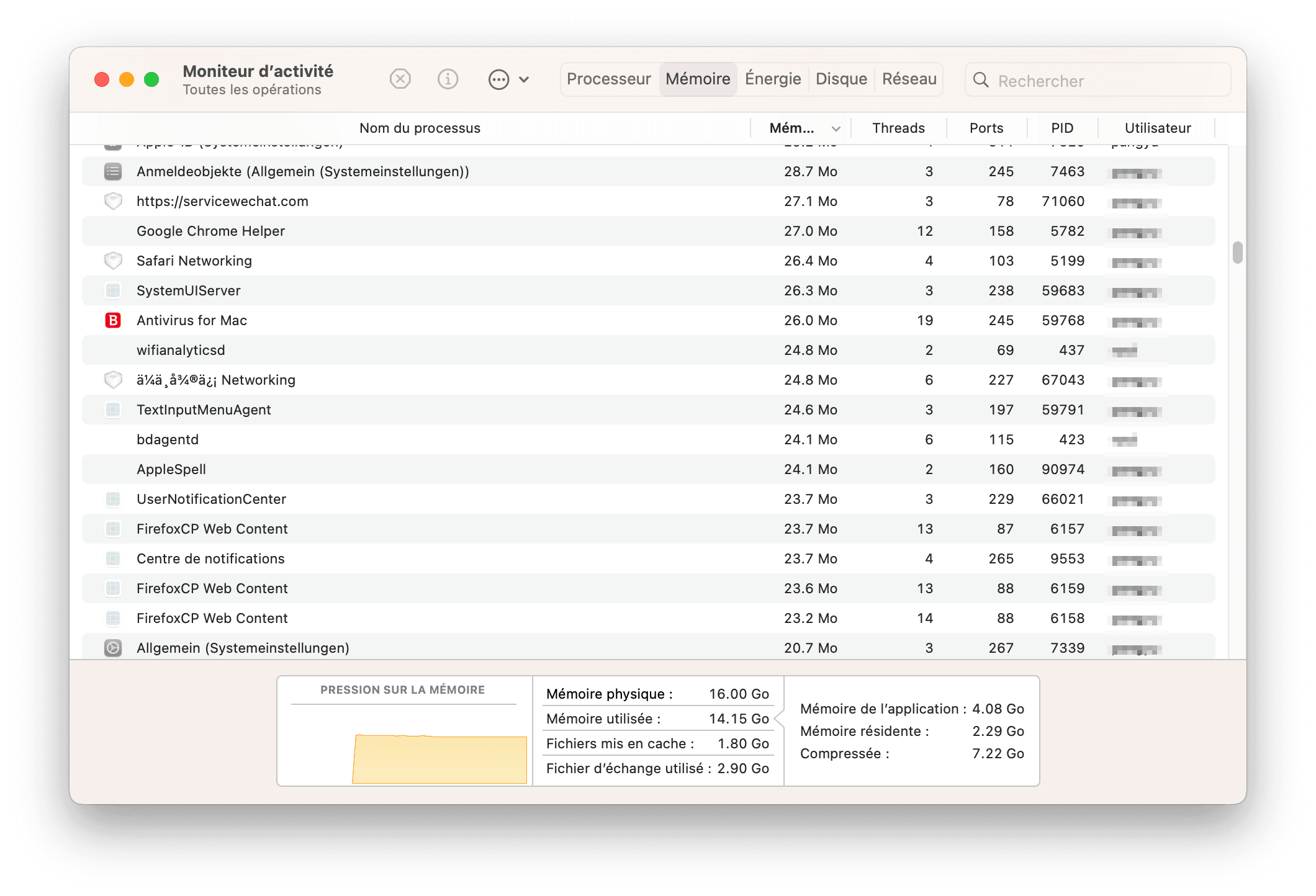Screen dimensions: 1316x896
Task: Click the shield icon of garbled Networking row
Action: (x=113, y=380)
